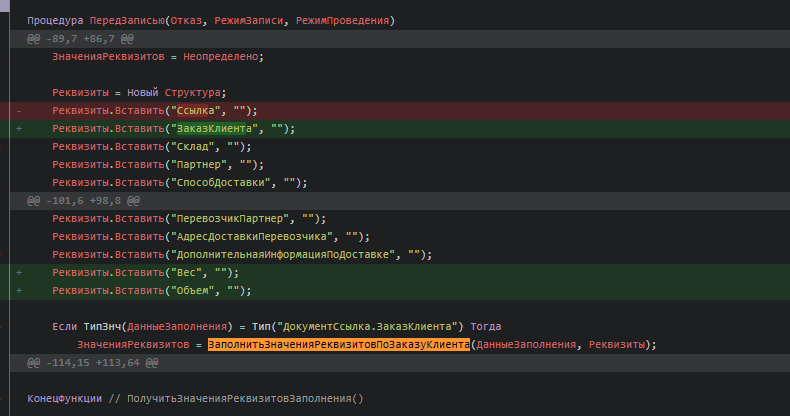Click the plus marker on the "ЗаказКлиента" line
790x416 pixels.
click(19, 128)
